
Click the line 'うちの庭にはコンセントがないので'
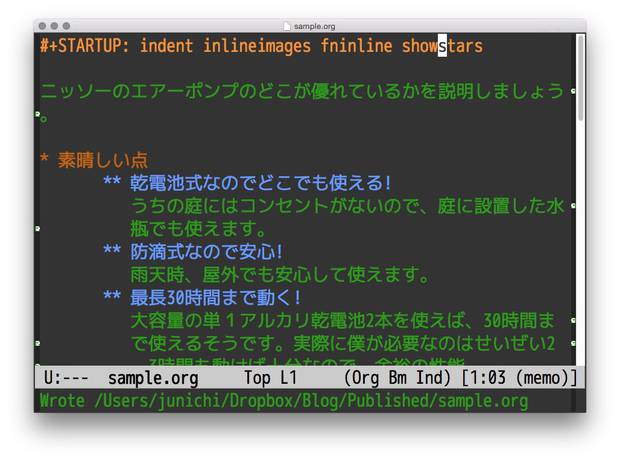click(347, 206)
